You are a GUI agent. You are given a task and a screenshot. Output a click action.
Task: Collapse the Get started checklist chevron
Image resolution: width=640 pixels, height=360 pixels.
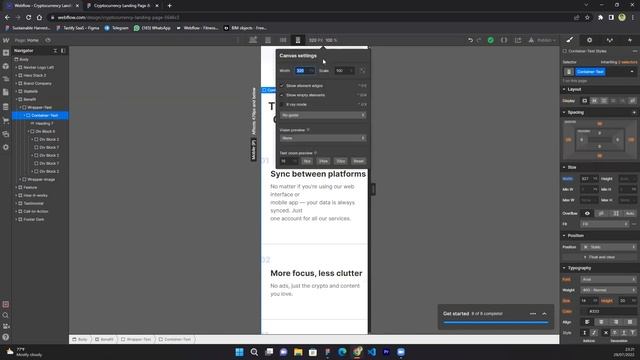pyautogui.click(x=544, y=313)
